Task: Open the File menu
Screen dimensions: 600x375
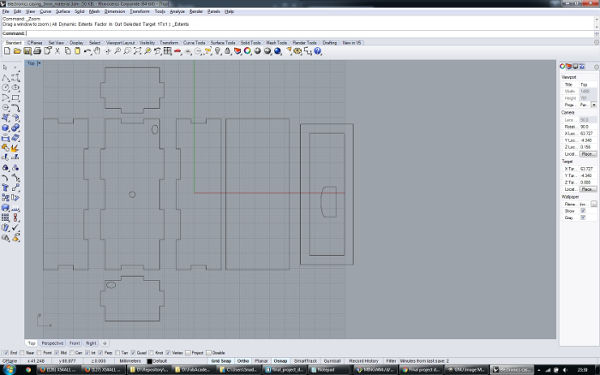Action: click(x=6, y=11)
